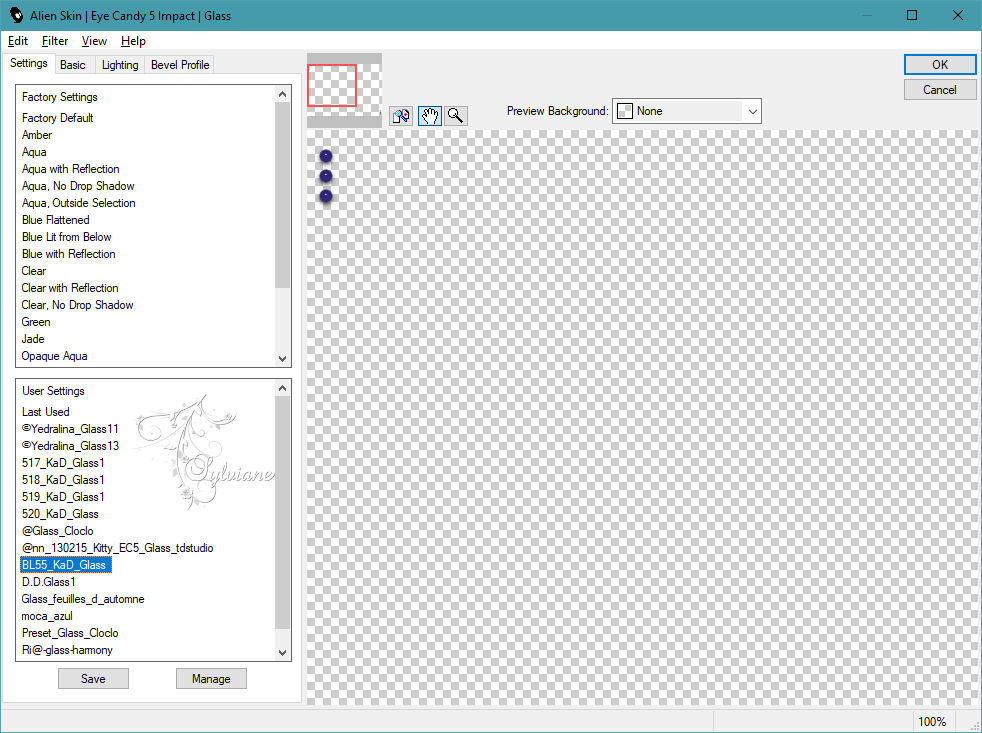Select the Amber preset

point(37,135)
